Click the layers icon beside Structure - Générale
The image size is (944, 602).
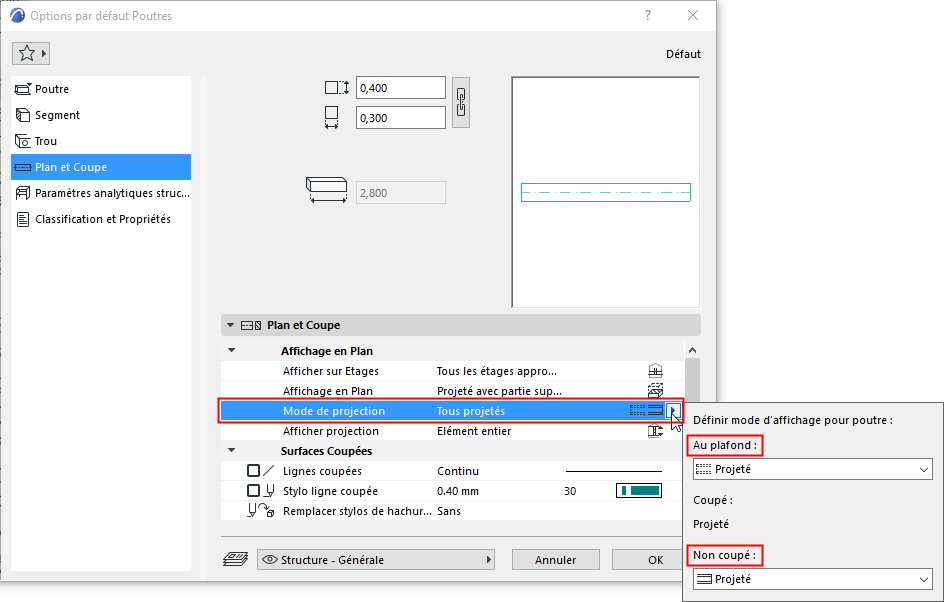(235, 559)
